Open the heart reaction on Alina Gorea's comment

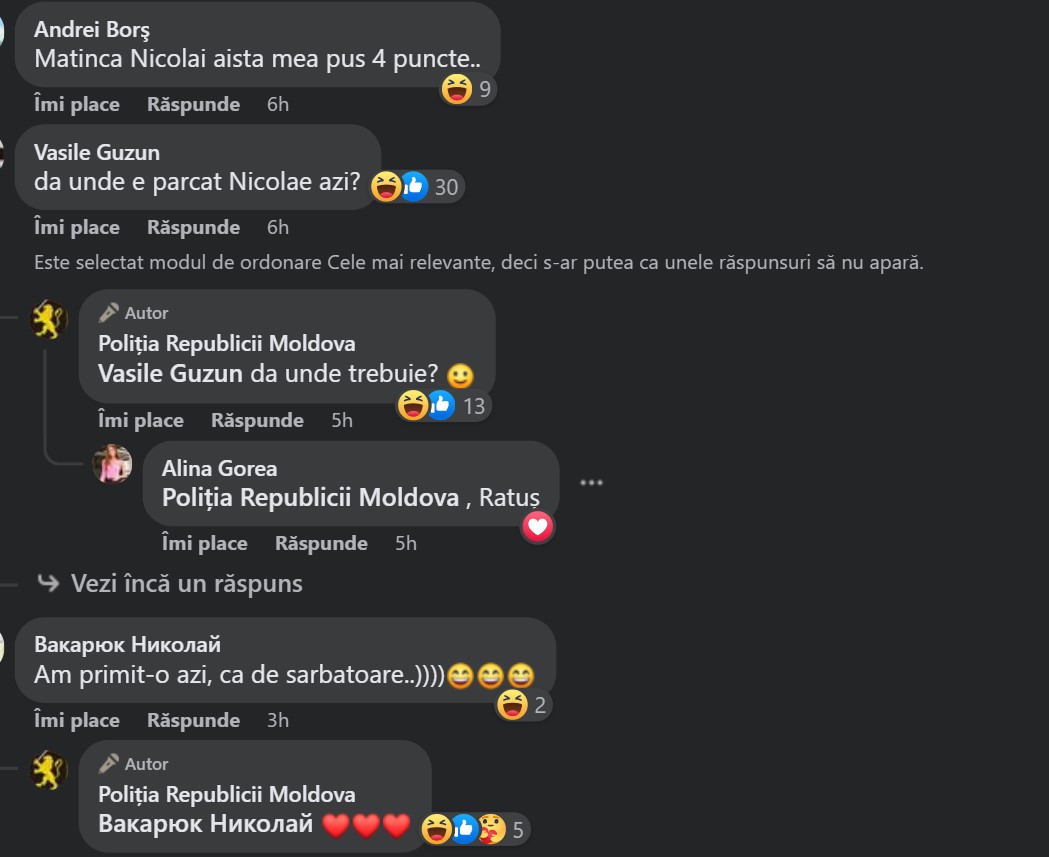[538, 527]
